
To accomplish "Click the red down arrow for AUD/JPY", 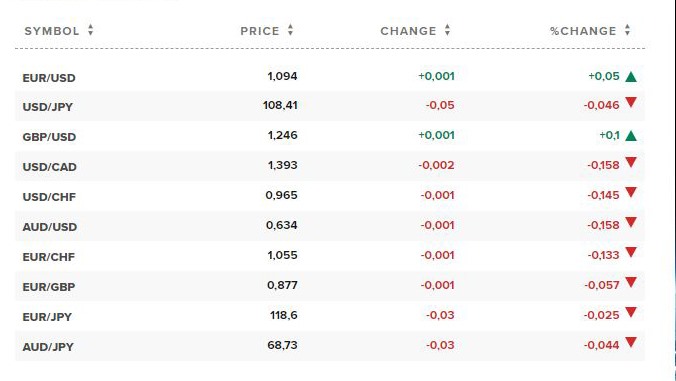I will pos(631,343).
